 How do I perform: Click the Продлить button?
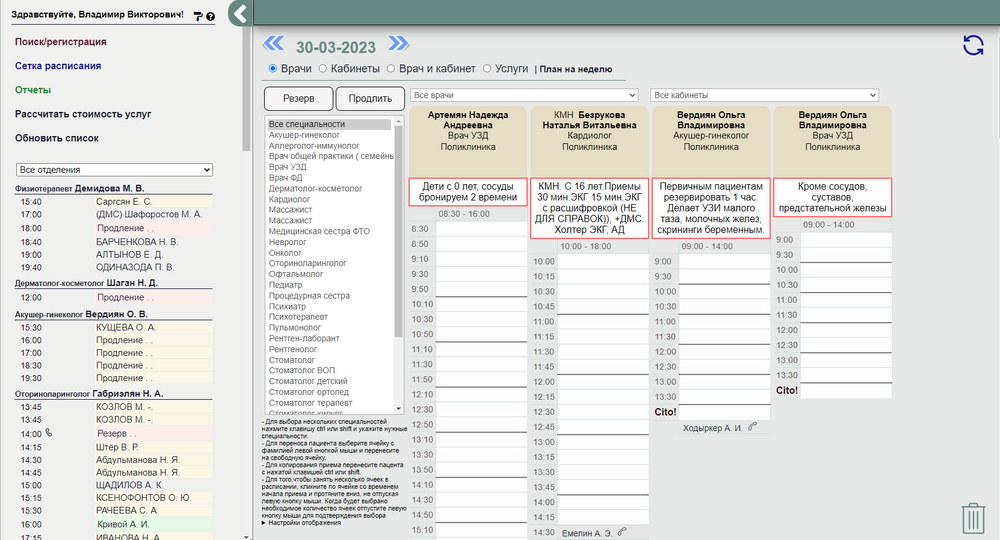[370, 98]
